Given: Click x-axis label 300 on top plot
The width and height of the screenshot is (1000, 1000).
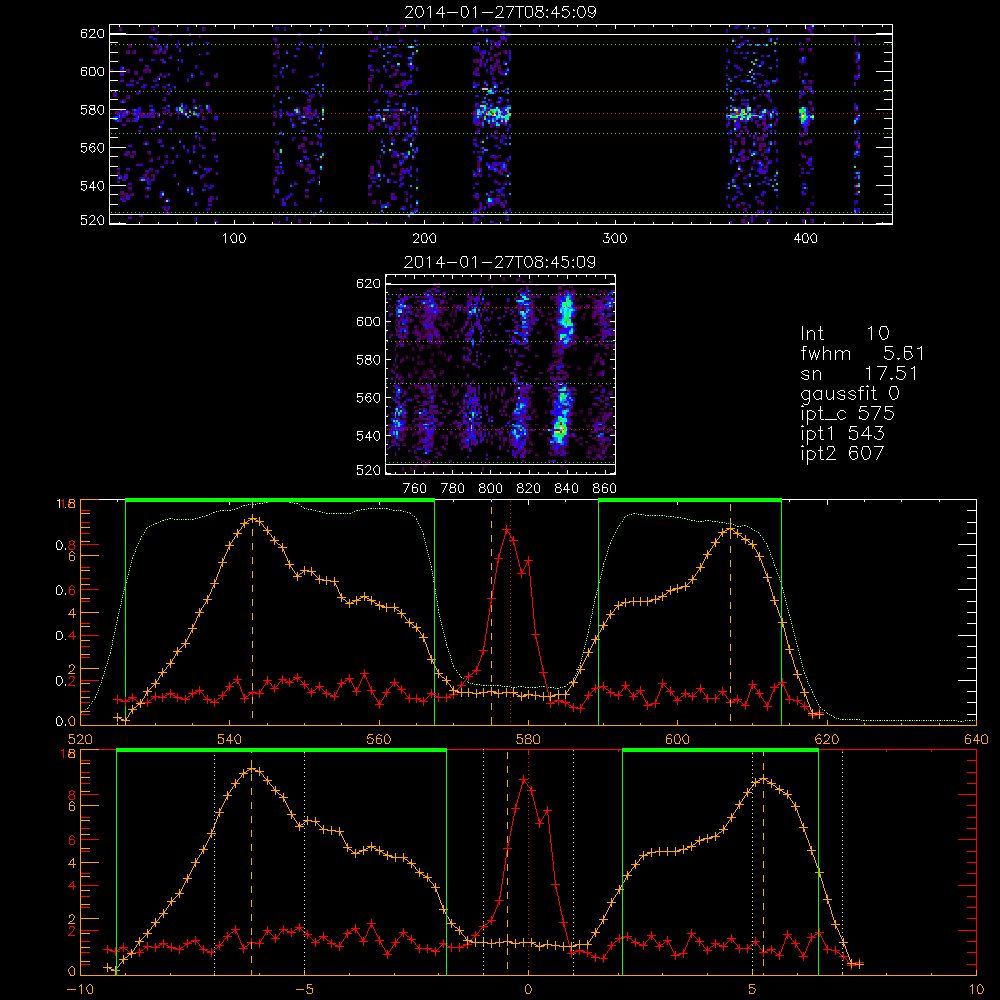Looking at the screenshot, I should (x=615, y=239).
